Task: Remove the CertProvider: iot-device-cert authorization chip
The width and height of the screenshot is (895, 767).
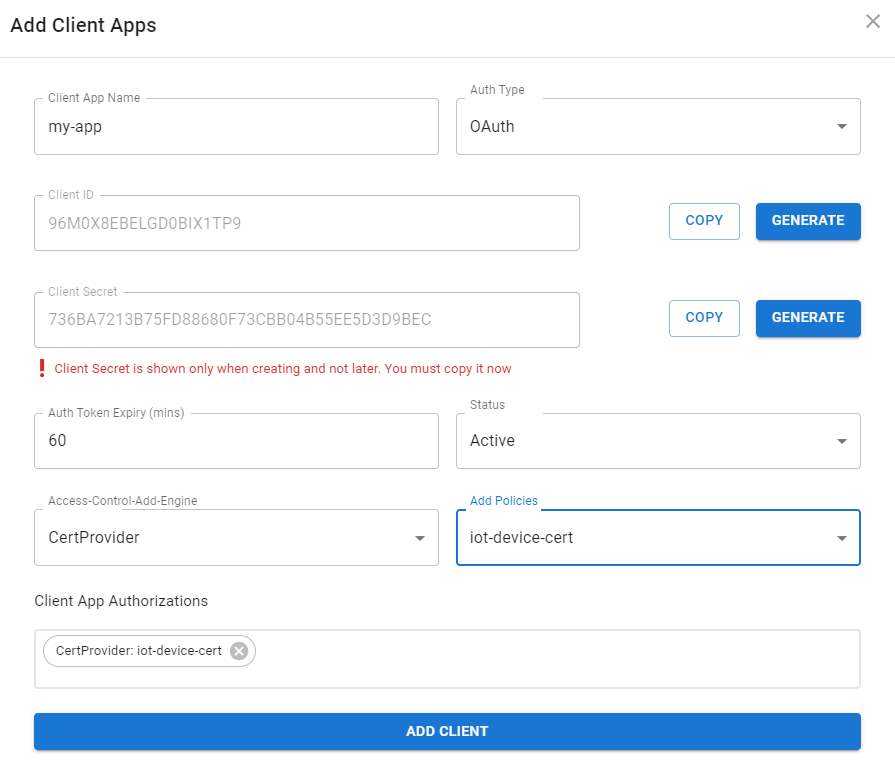Action: (x=239, y=651)
